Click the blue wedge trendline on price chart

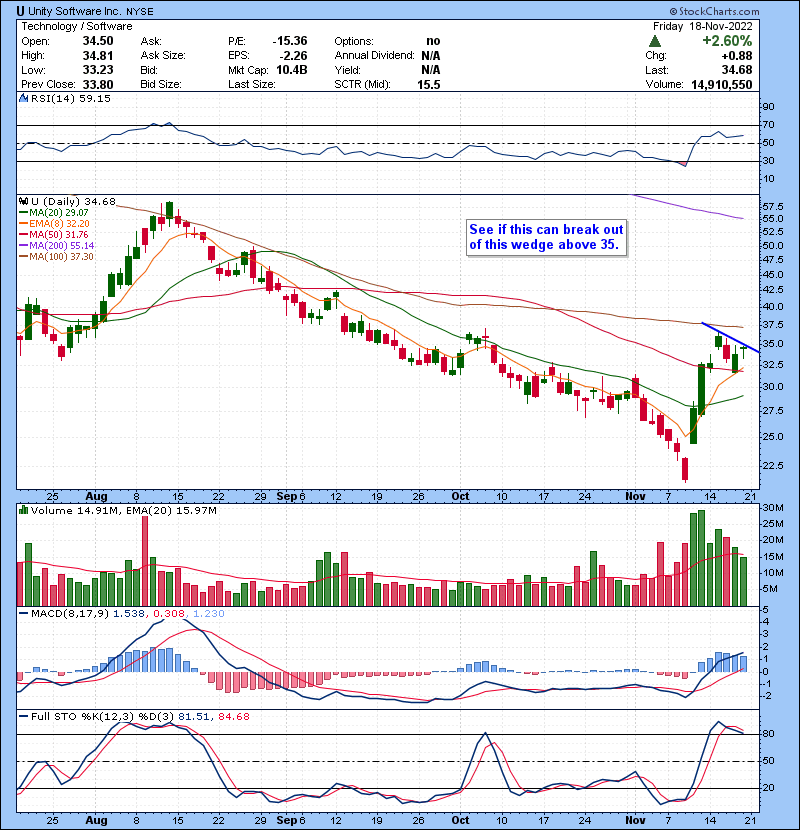tap(731, 337)
